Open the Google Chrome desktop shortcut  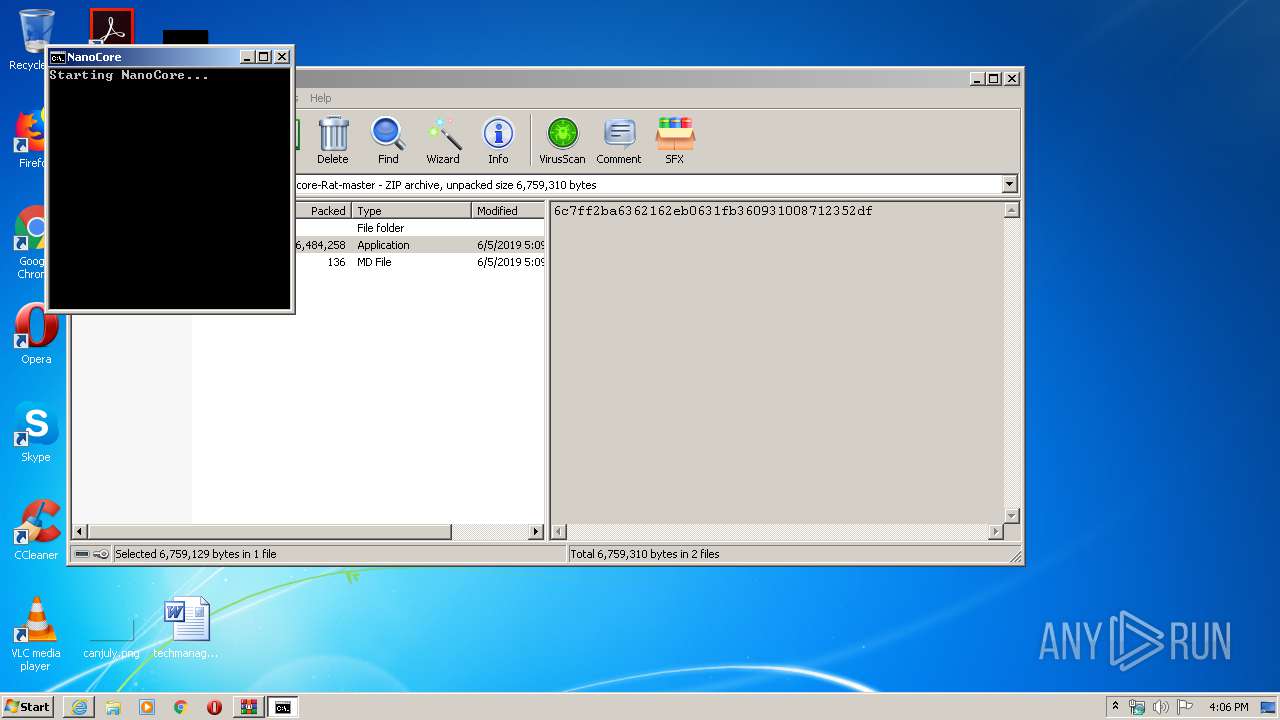[32, 243]
